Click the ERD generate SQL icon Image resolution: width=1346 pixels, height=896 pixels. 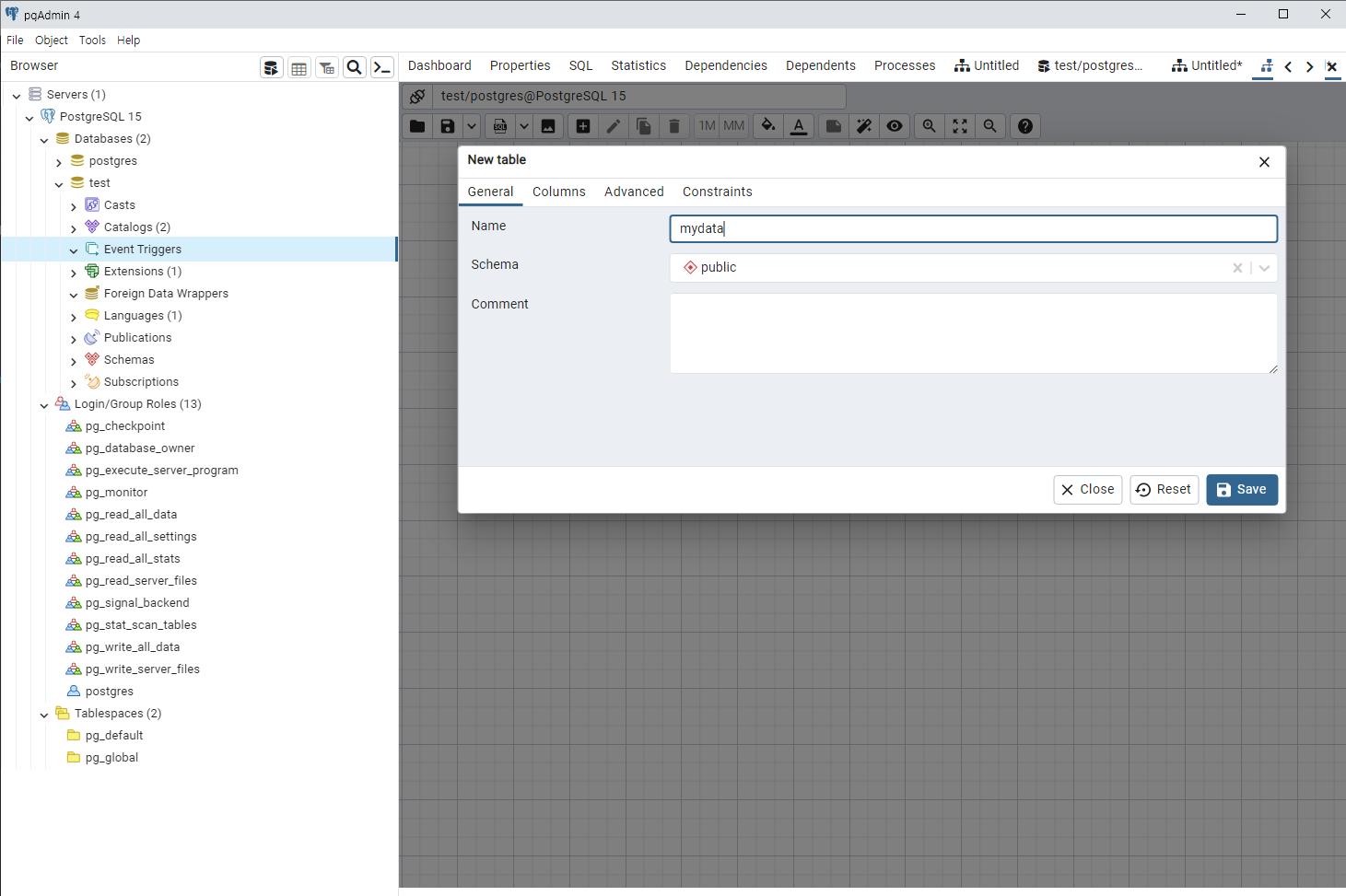coord(500,126)
